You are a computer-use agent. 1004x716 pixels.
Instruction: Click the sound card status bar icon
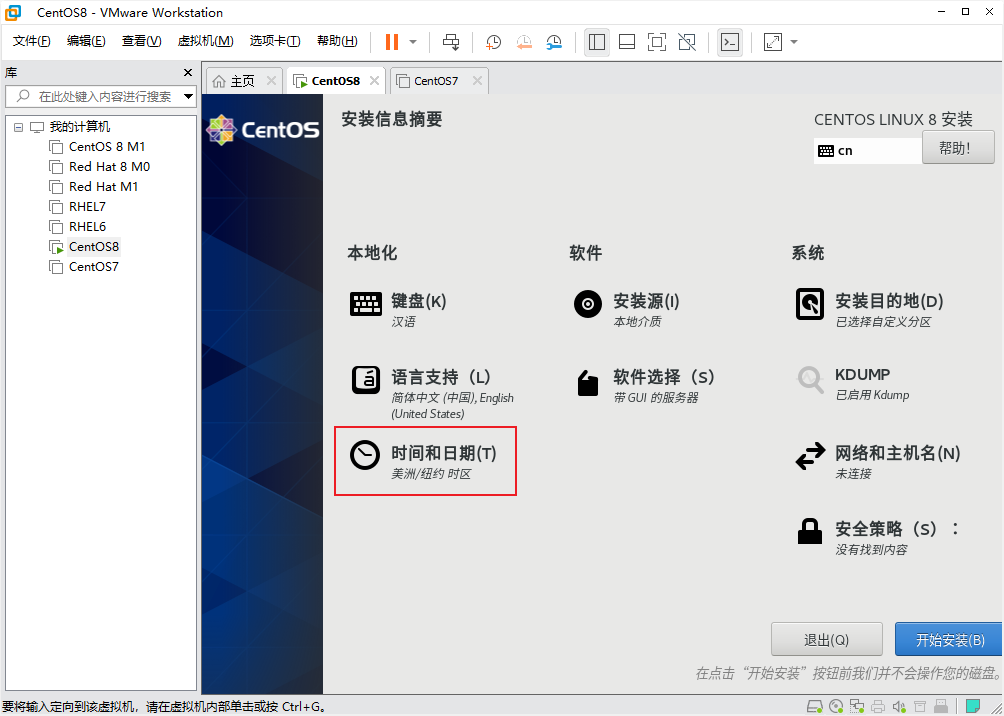899,707
